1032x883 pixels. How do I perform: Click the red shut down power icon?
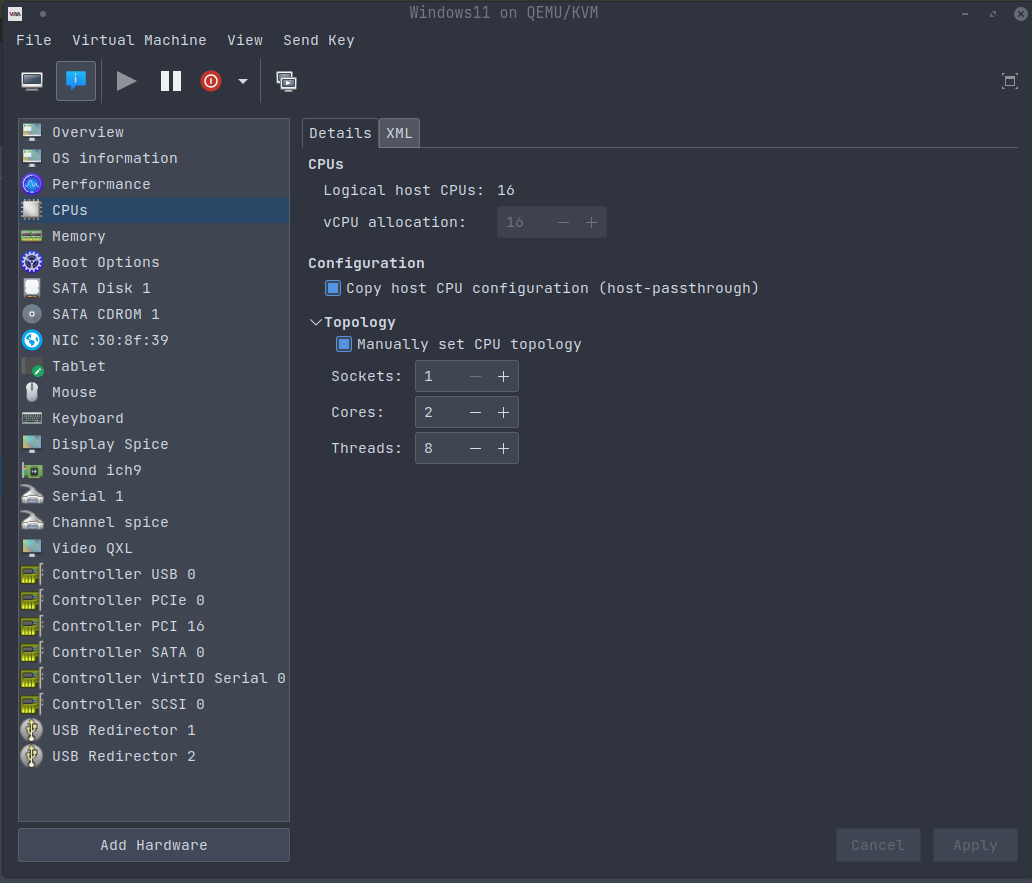pyautogui.click(x=210, y=81)
